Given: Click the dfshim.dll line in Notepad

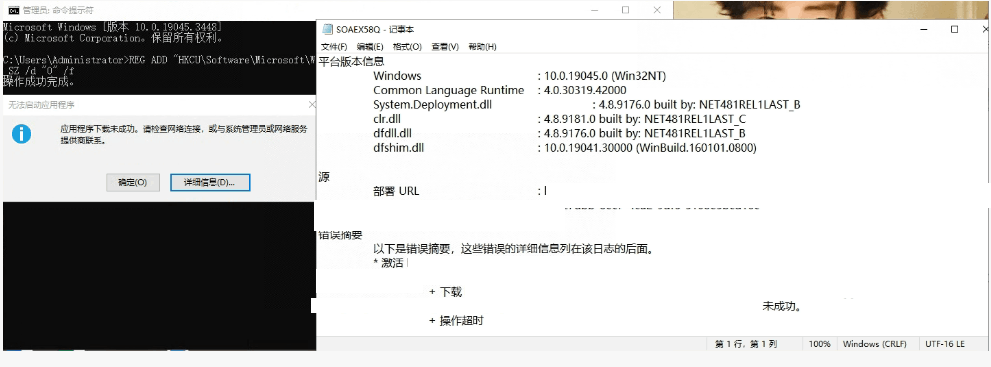Looking at the screenshot, I should (564, 148).
